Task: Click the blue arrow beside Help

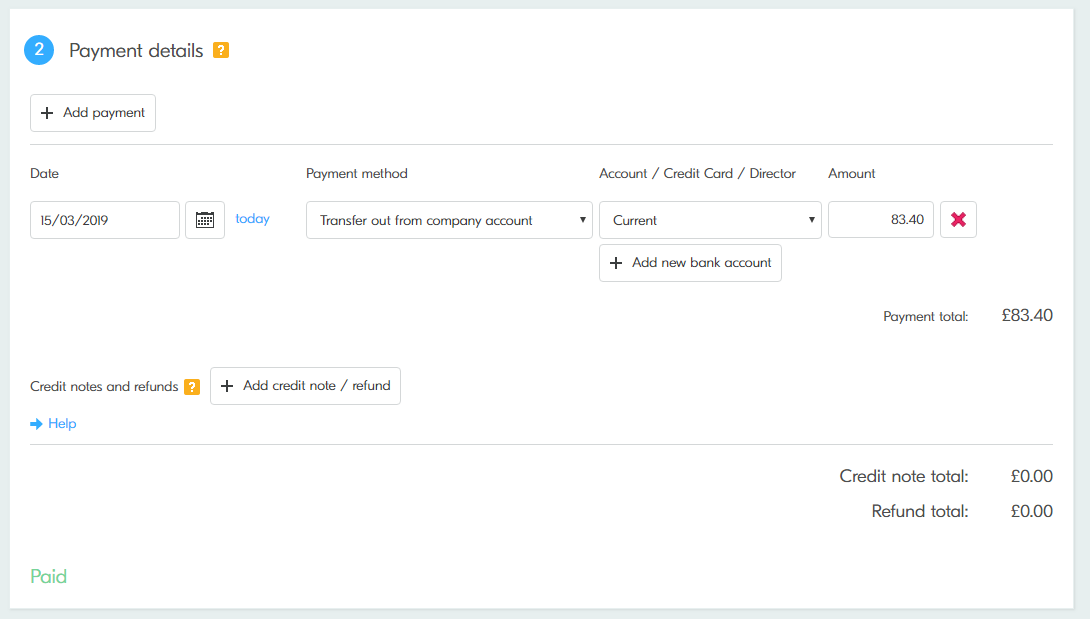Action: coord(37,424)
